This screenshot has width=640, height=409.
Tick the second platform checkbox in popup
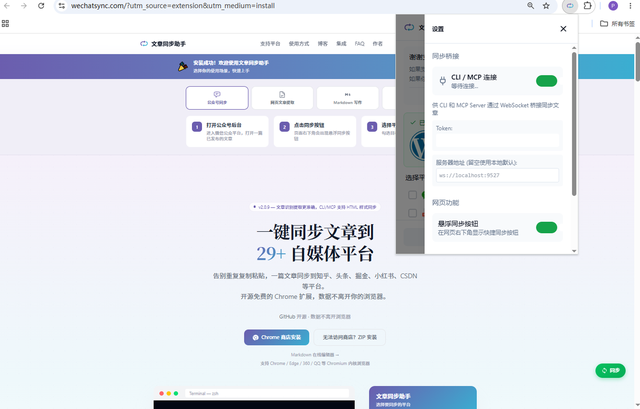413,213
